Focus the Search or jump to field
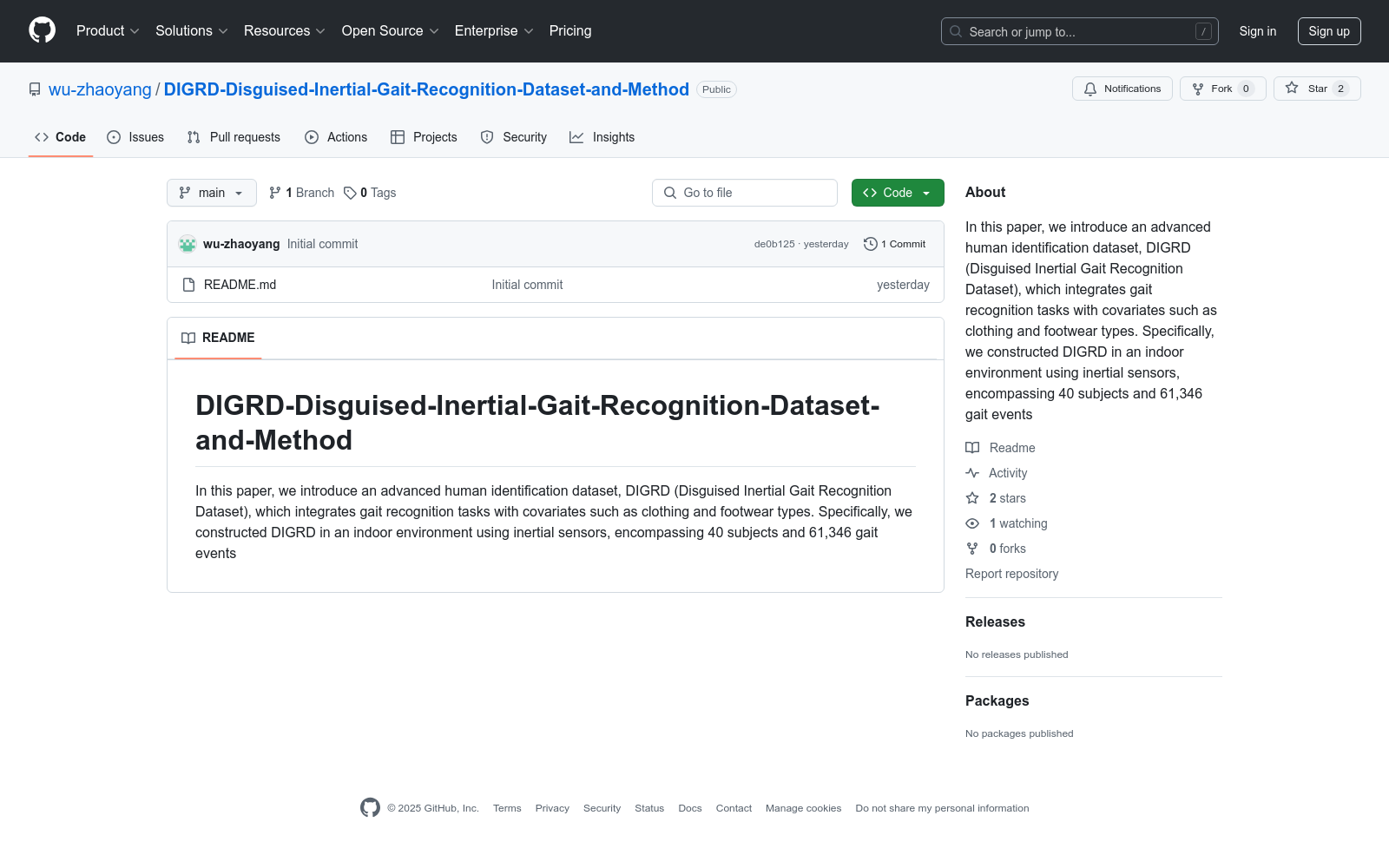Image resolution: width=1389 pixels, height=868 pixels. coord(1079,31)
